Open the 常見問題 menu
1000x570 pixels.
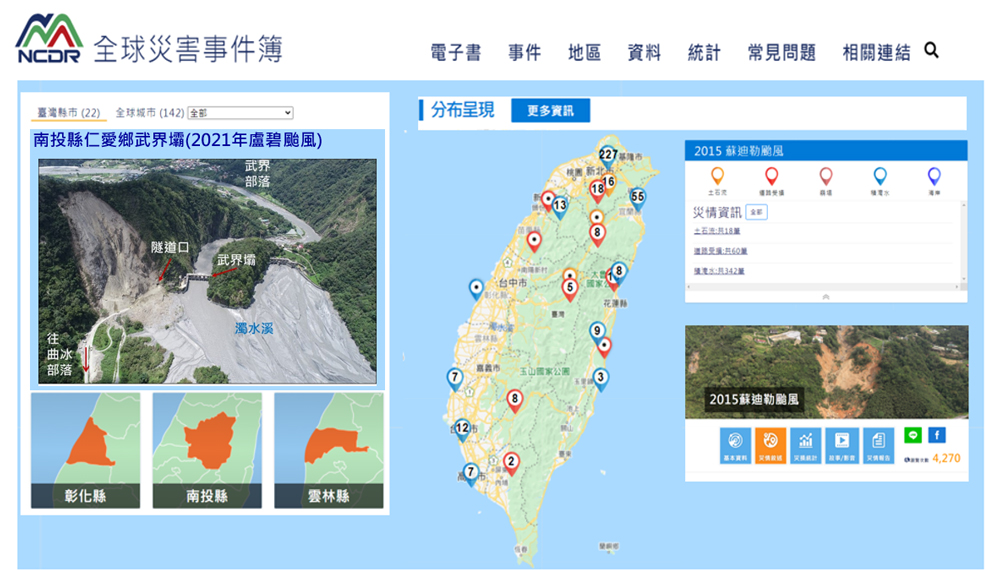tap(782, 52)
